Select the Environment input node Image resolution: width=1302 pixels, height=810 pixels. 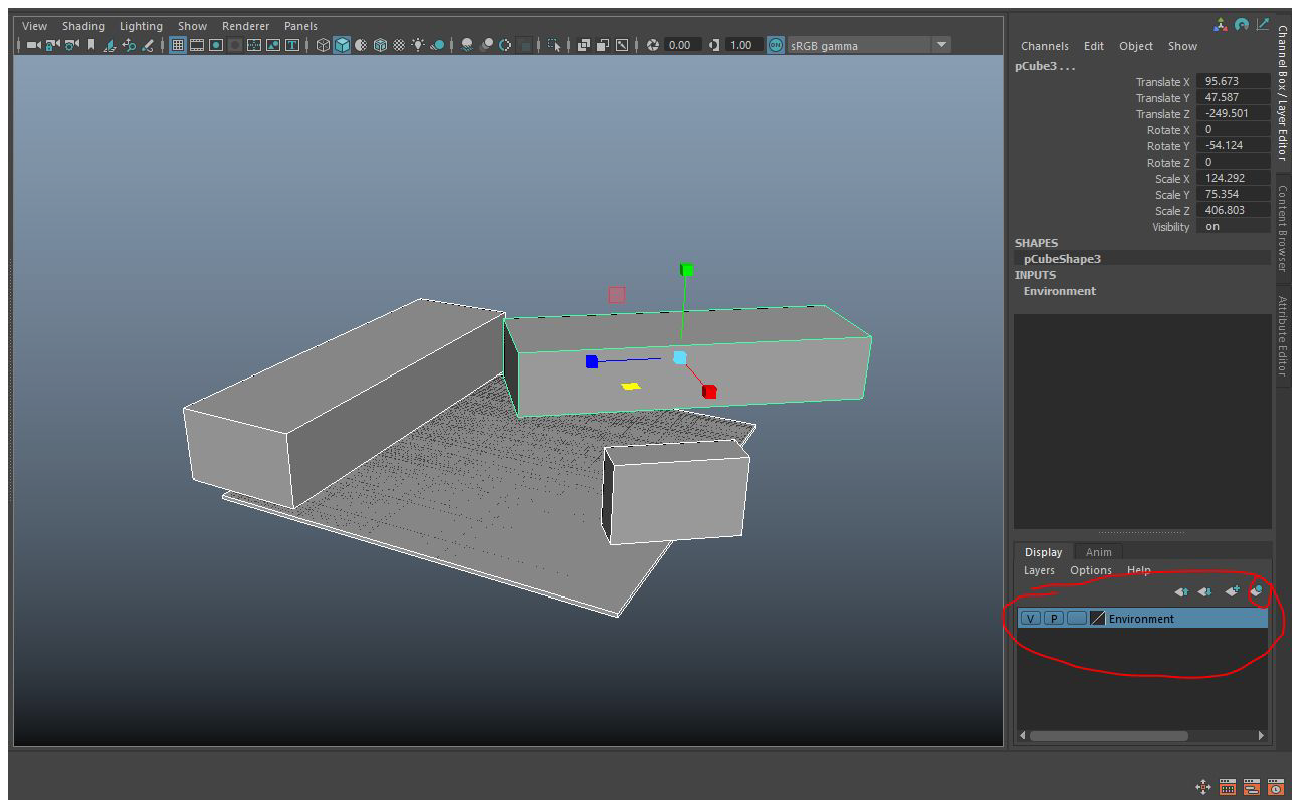click(x=1059, y=291)
